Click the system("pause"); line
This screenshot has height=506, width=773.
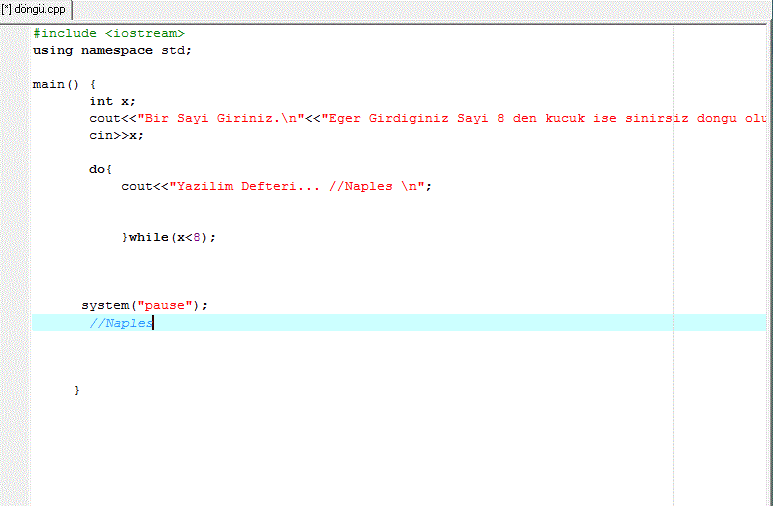pos(144,305)
